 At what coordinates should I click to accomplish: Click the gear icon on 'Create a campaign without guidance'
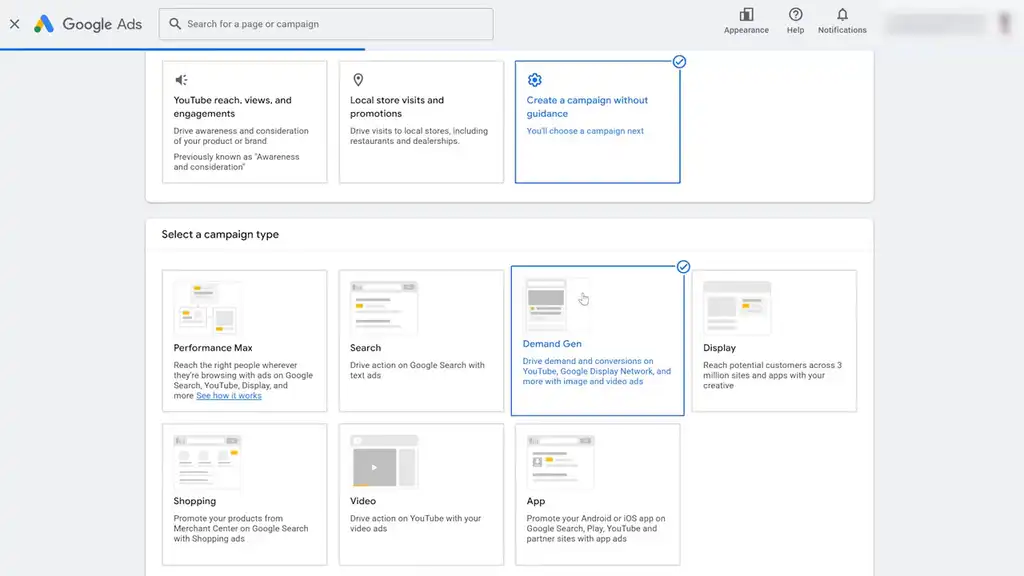tap(534, 80)
